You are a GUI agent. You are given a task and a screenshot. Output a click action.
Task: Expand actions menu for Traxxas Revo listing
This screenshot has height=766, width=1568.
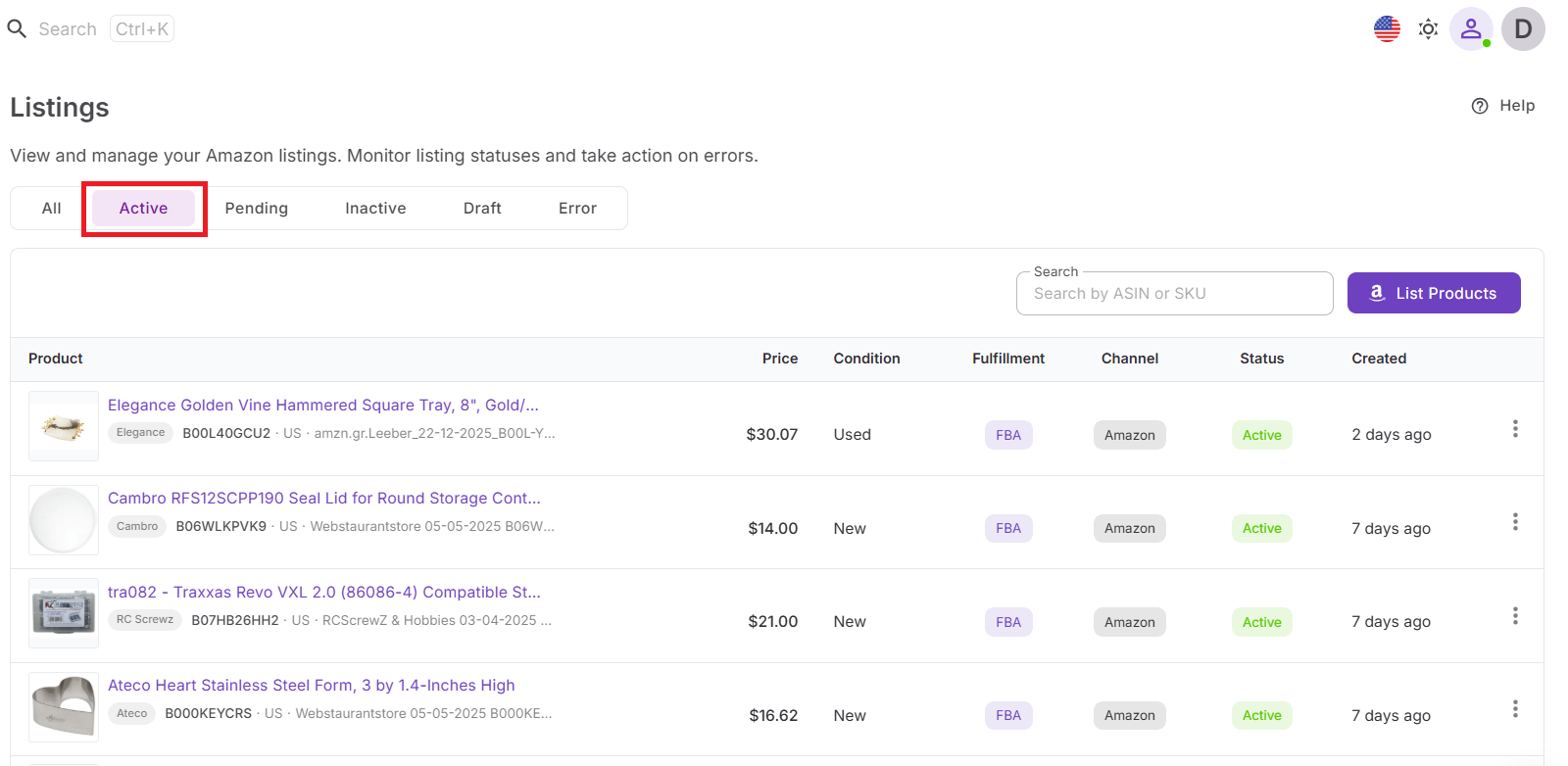tap(1514, 616)
